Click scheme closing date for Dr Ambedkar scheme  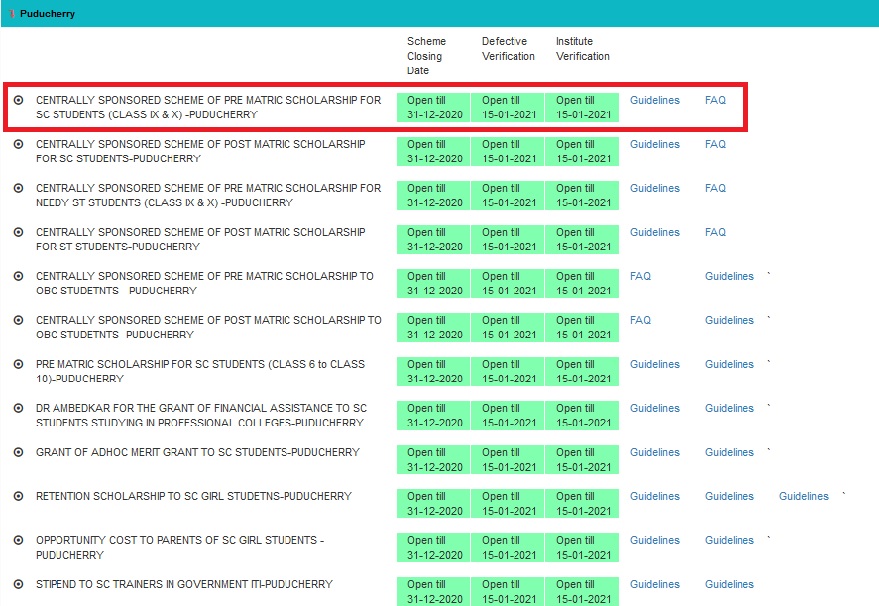[x=433, y=415]
